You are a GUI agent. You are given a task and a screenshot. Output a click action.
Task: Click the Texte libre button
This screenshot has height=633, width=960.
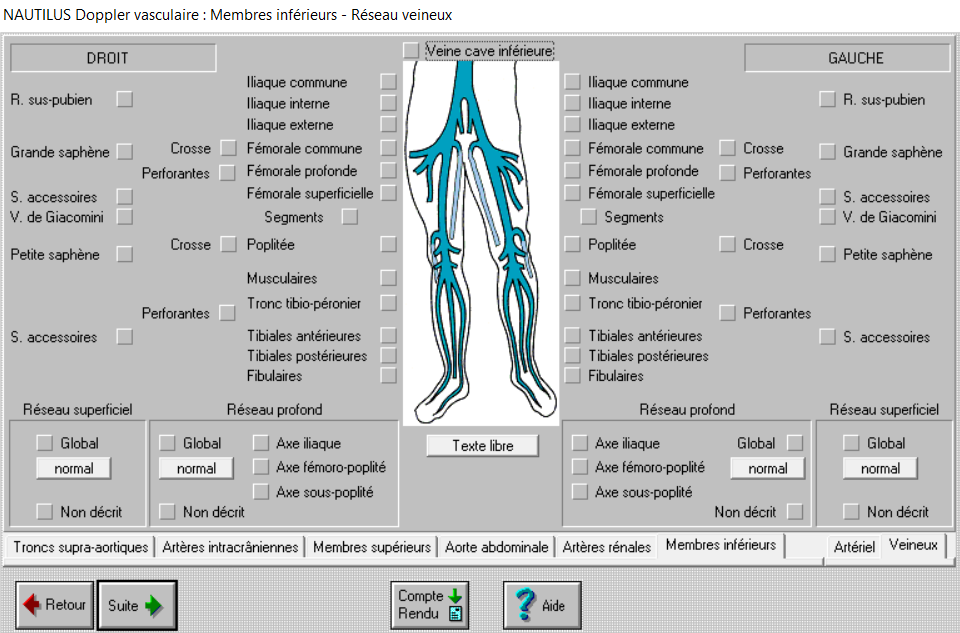(482, 445)
